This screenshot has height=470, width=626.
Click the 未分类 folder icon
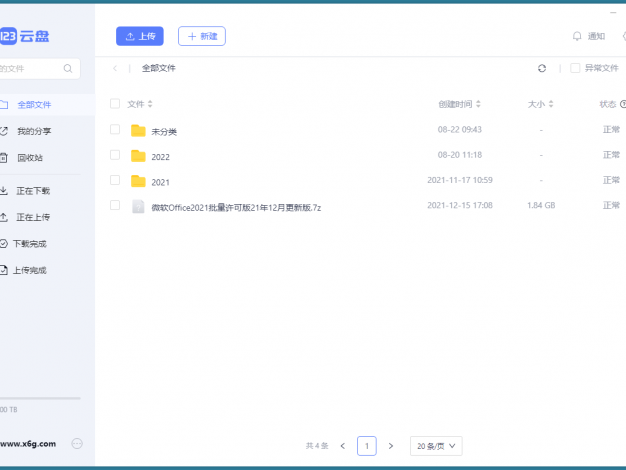(x=138, y=130)
